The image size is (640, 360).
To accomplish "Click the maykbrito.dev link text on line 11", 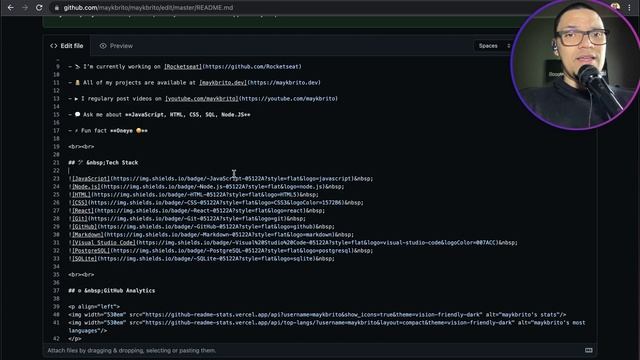I will 223,82.
